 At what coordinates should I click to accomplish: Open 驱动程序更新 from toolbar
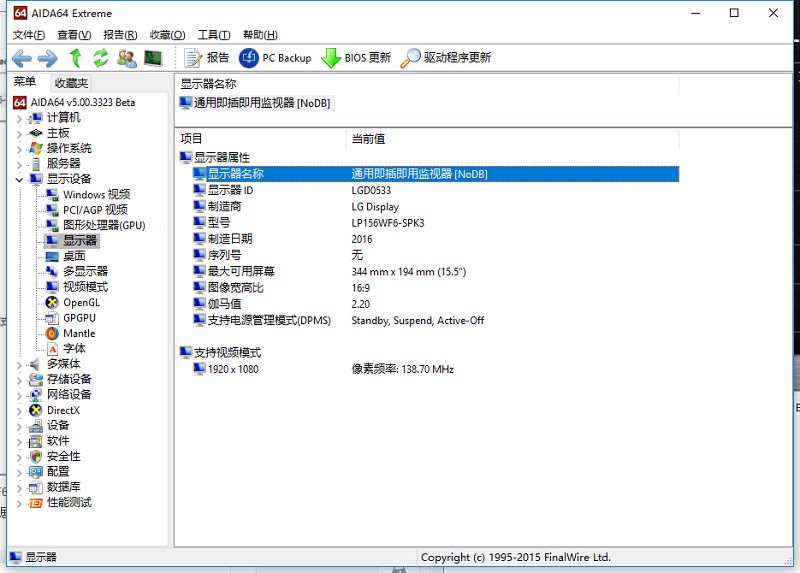point(446,58)
